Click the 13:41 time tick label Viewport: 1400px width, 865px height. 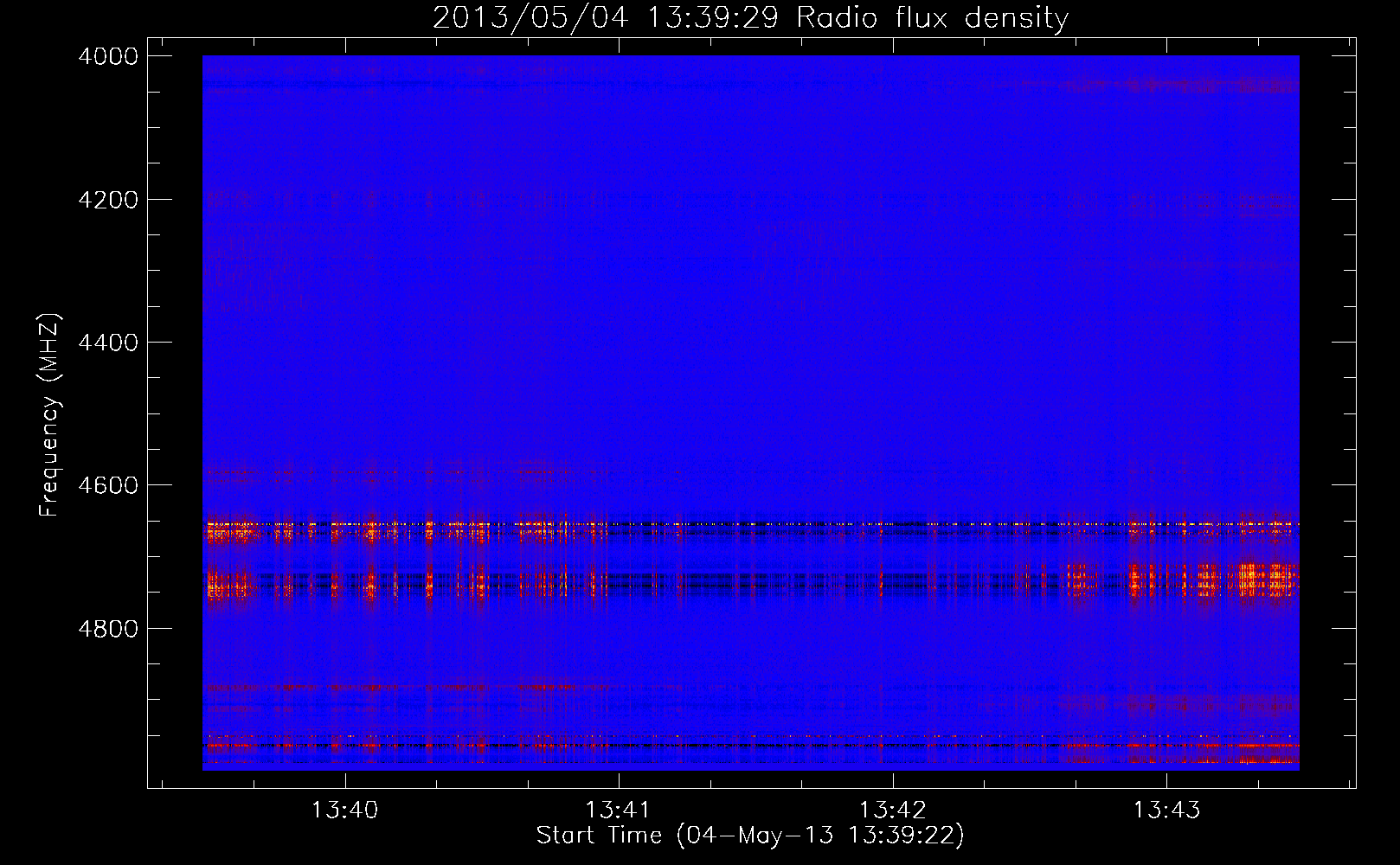pyautogui.click(x=618, y=811)
